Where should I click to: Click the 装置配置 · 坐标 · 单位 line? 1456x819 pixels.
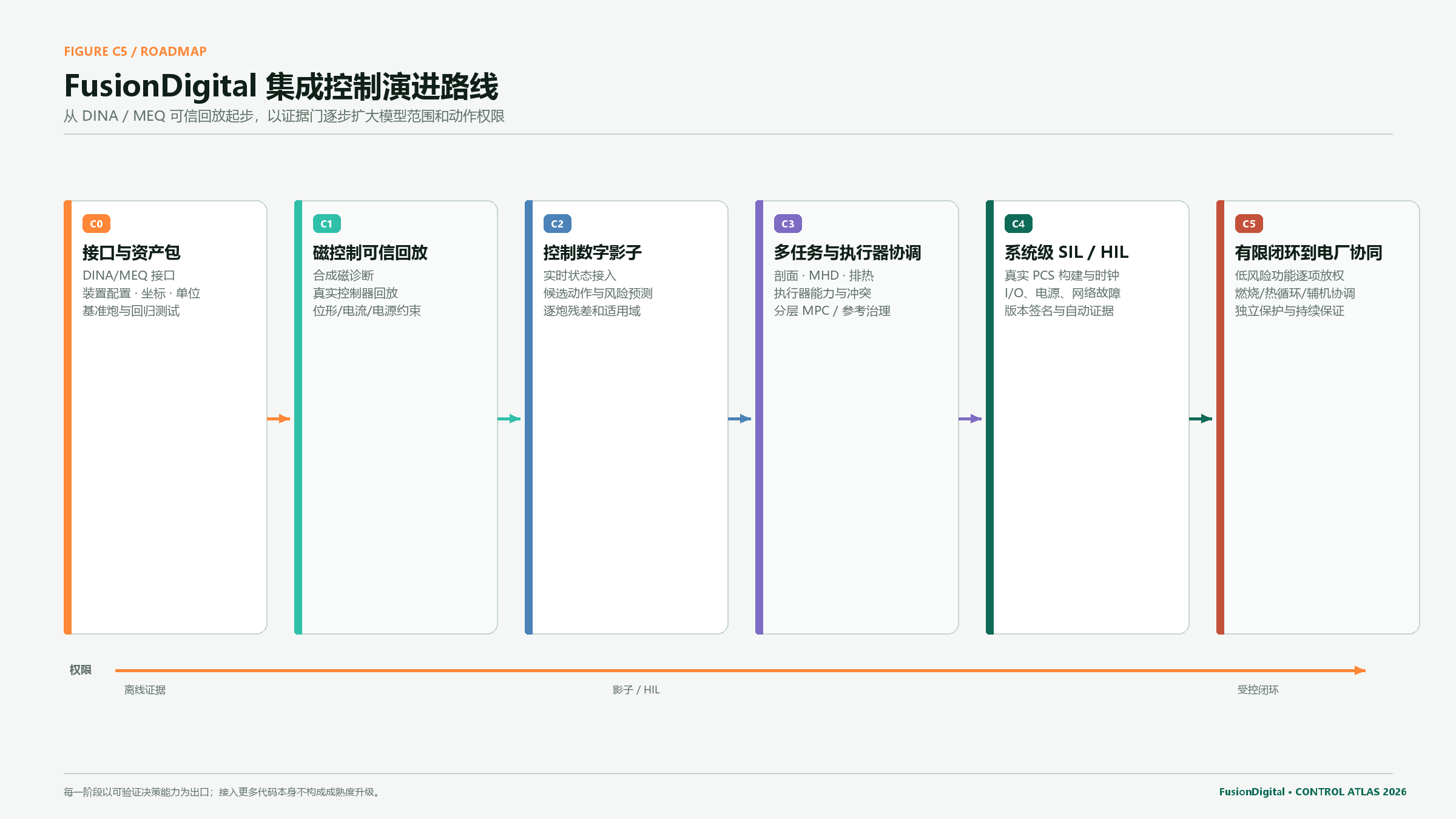click(141, 293)
